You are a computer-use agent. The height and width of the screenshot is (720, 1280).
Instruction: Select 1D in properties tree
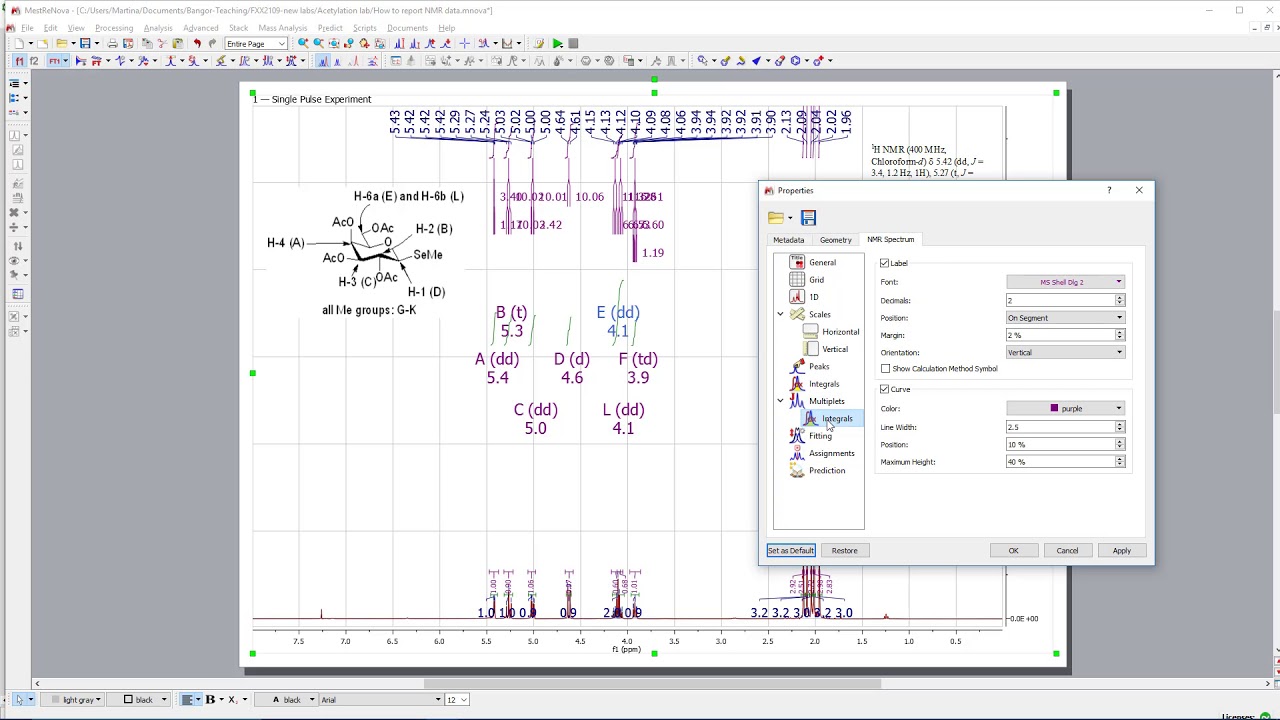814,297
